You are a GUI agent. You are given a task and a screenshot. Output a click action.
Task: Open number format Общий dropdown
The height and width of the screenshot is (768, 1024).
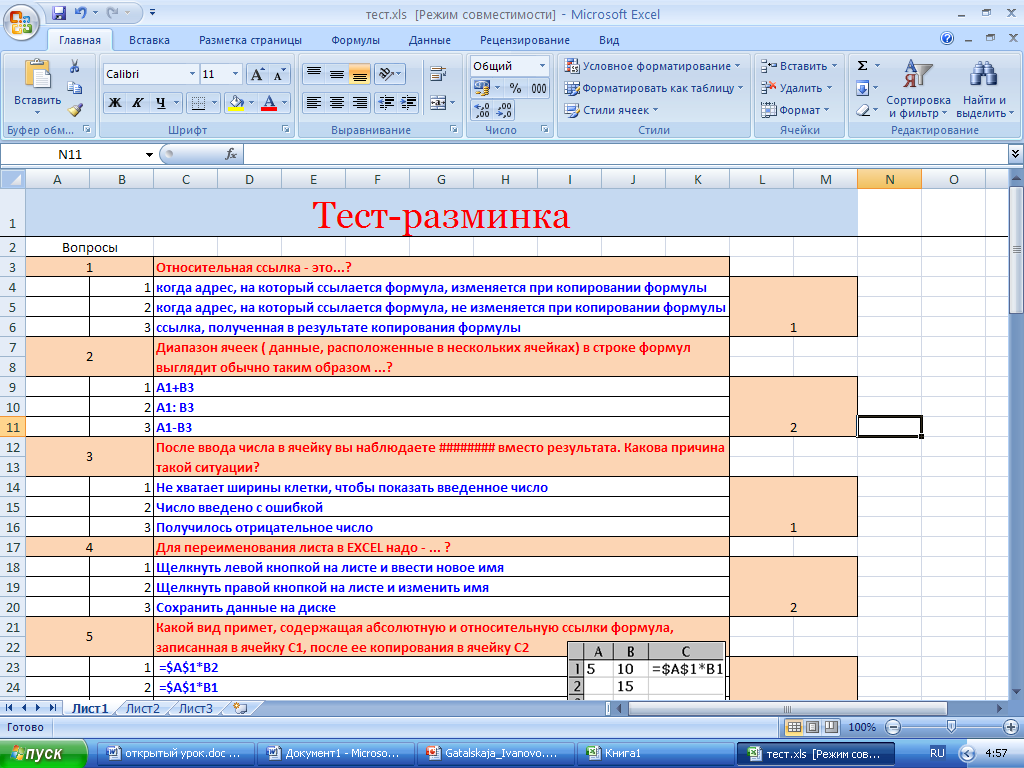[542, 66]
